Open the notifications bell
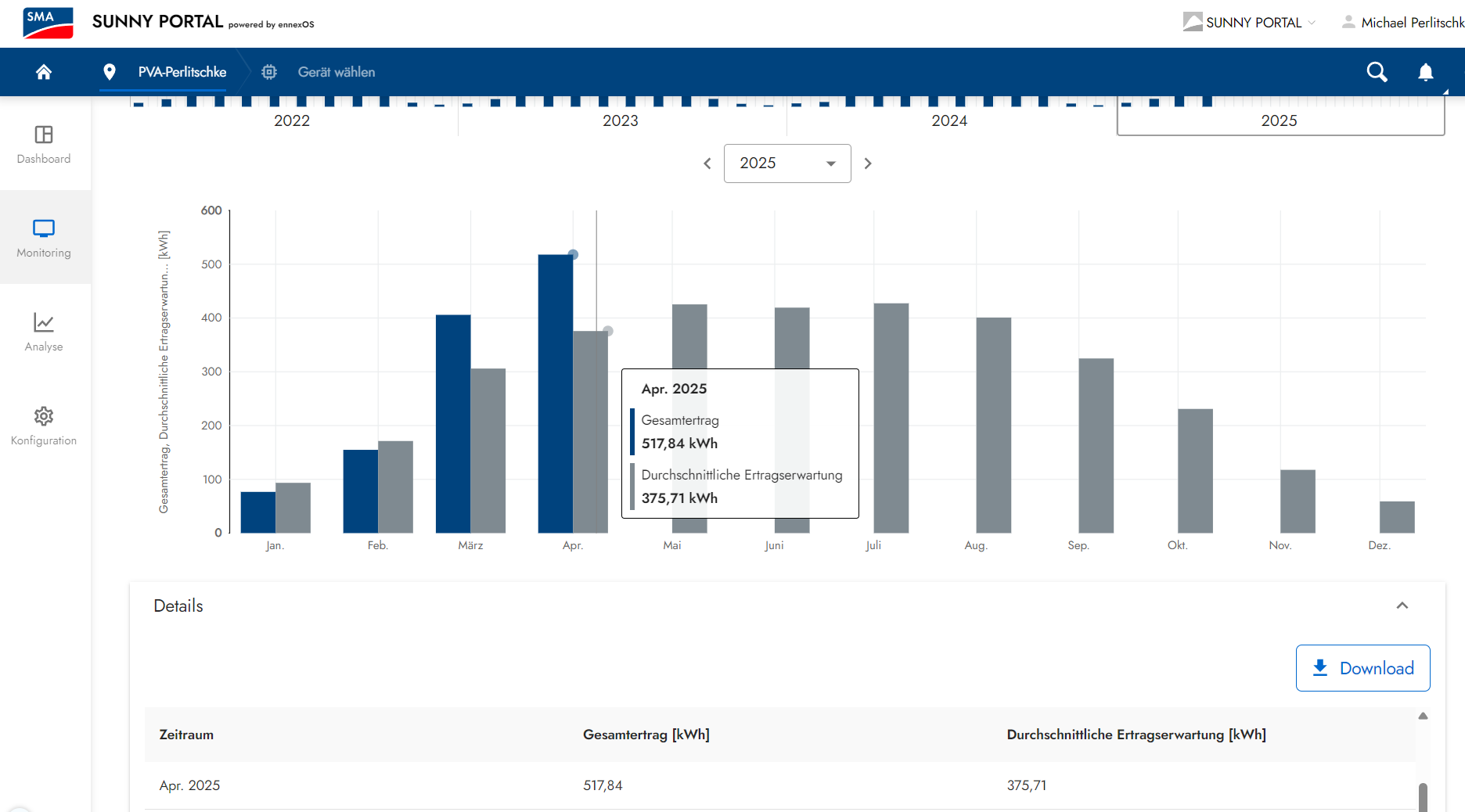The height and width of the screenshot is (812, 1465). pyautogui.click(x=1425, y=72)
